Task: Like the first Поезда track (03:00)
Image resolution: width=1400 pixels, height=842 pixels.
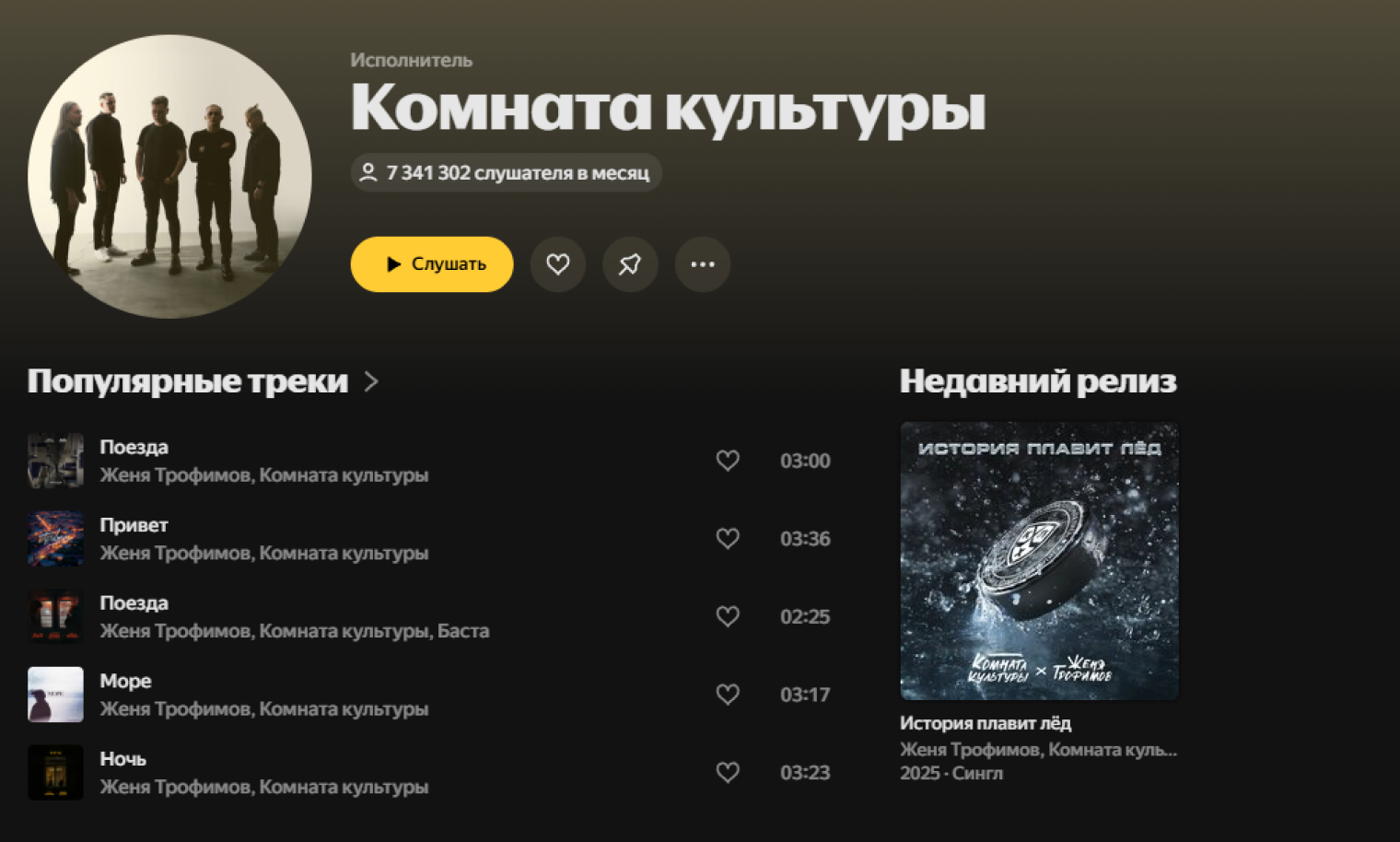Action: (x=728, y=461)
